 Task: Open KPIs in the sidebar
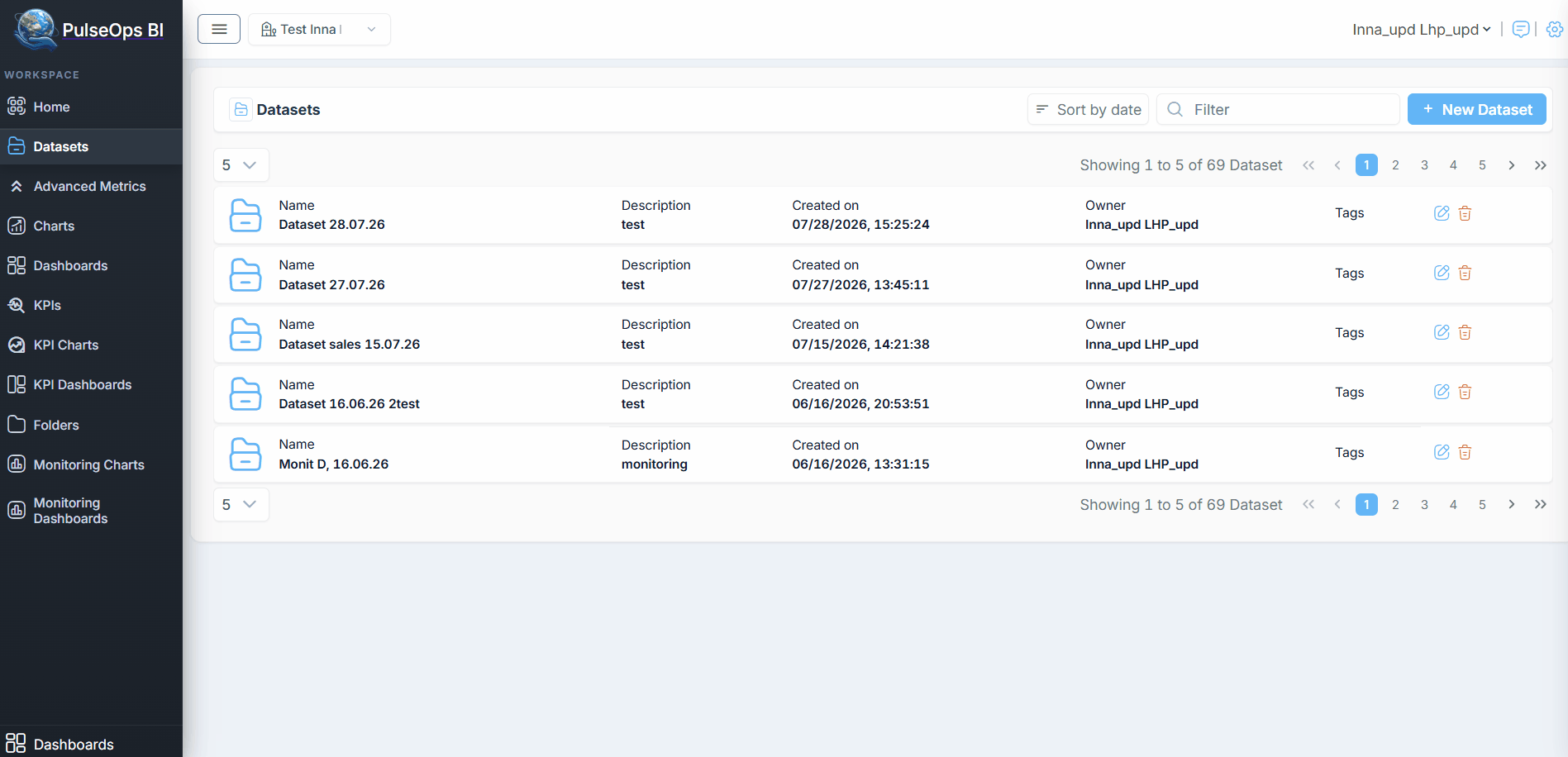tap(91, 305)
